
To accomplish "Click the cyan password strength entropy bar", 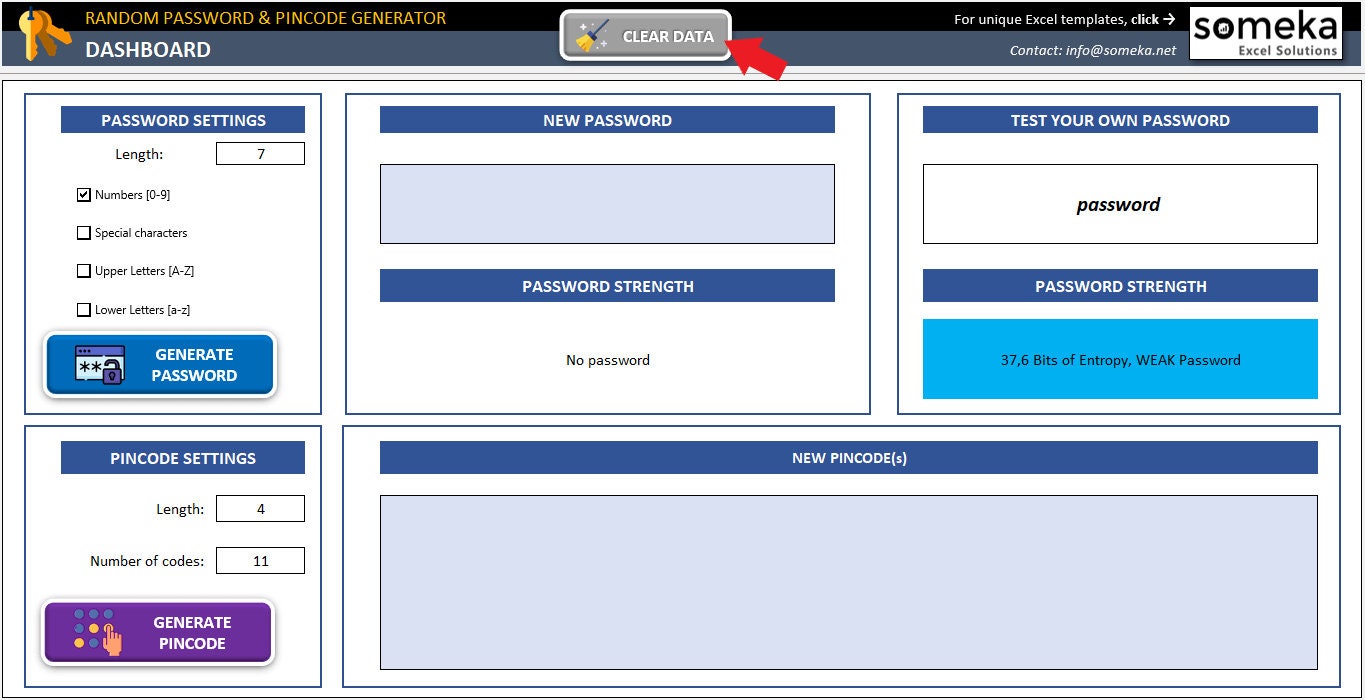I will coord(1118,359).
